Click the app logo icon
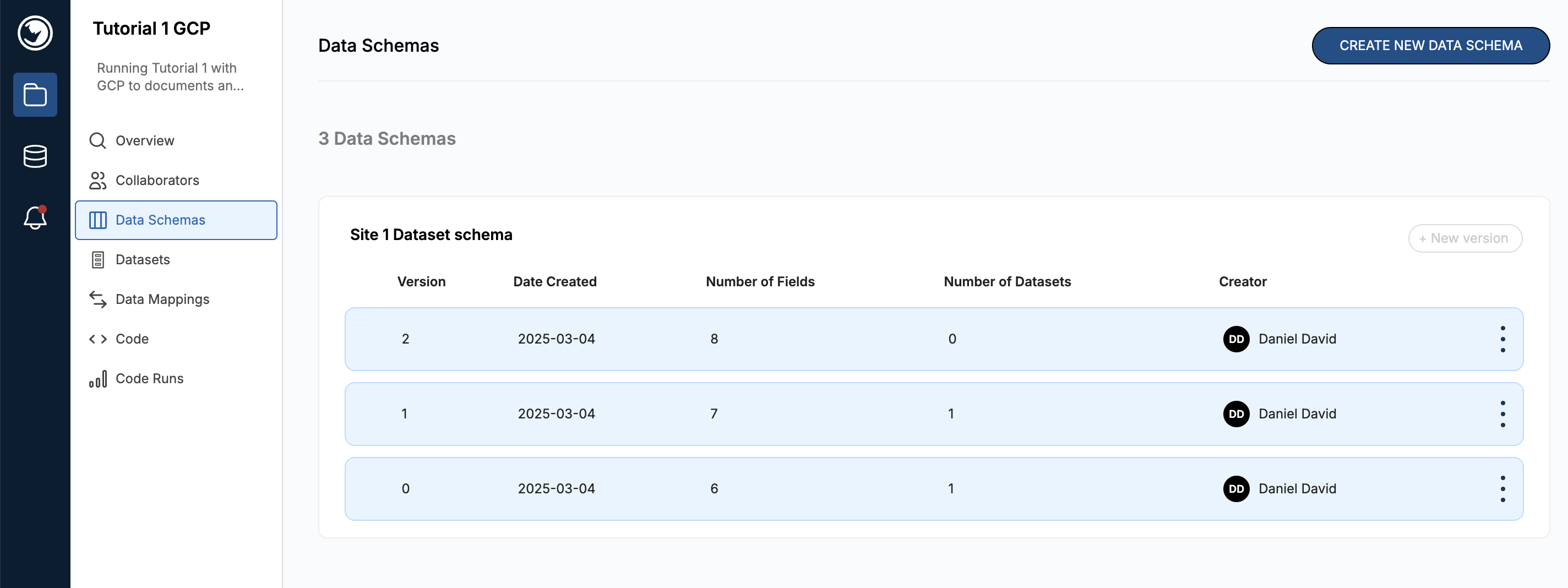Viewport: 1568px width, 588px height. pos(35,33)
